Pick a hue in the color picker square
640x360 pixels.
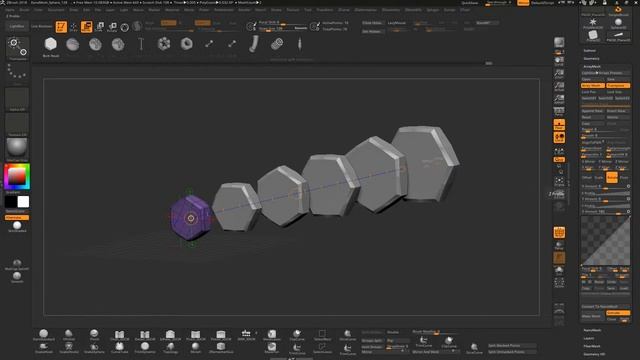pyautogui.click(x=17, y=176)
